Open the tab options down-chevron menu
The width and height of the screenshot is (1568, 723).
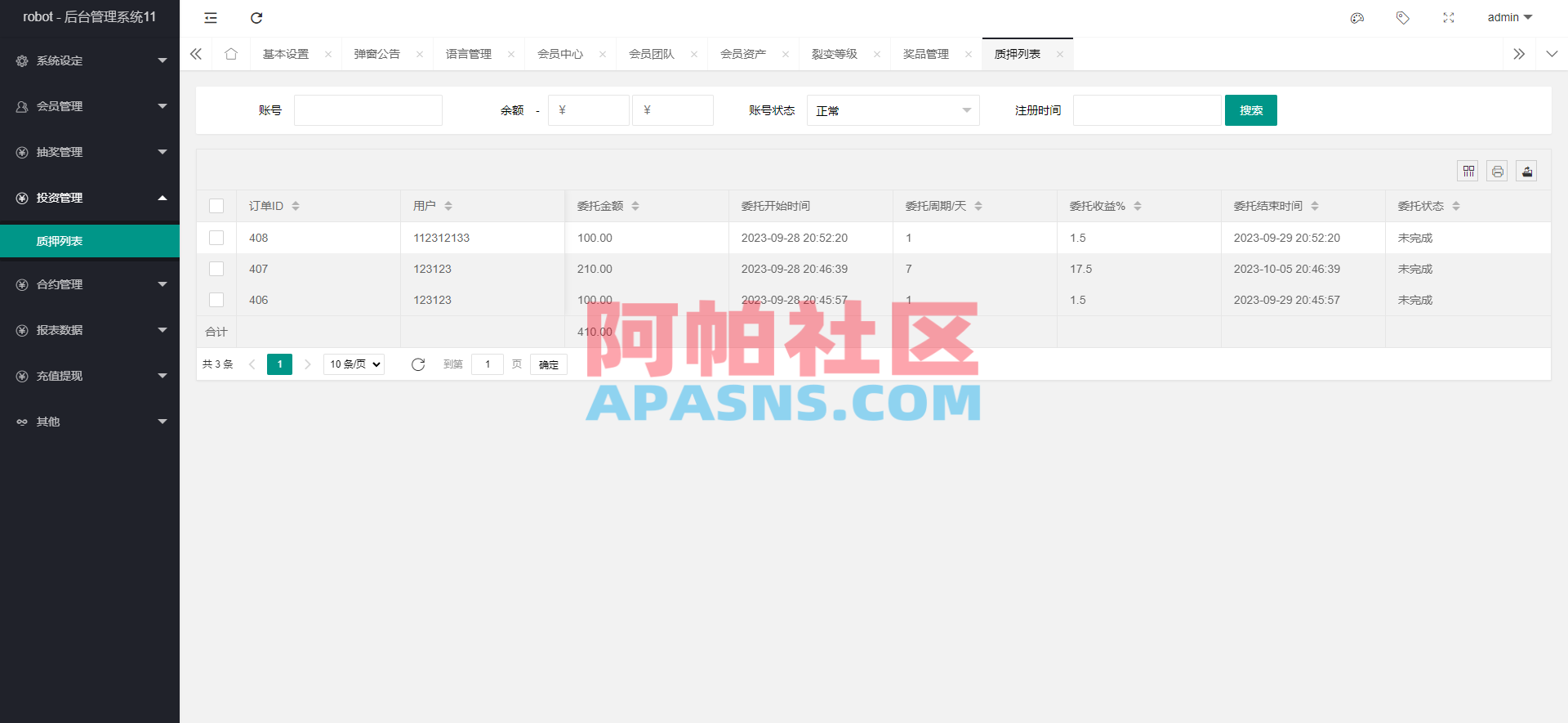[1552, 54]
